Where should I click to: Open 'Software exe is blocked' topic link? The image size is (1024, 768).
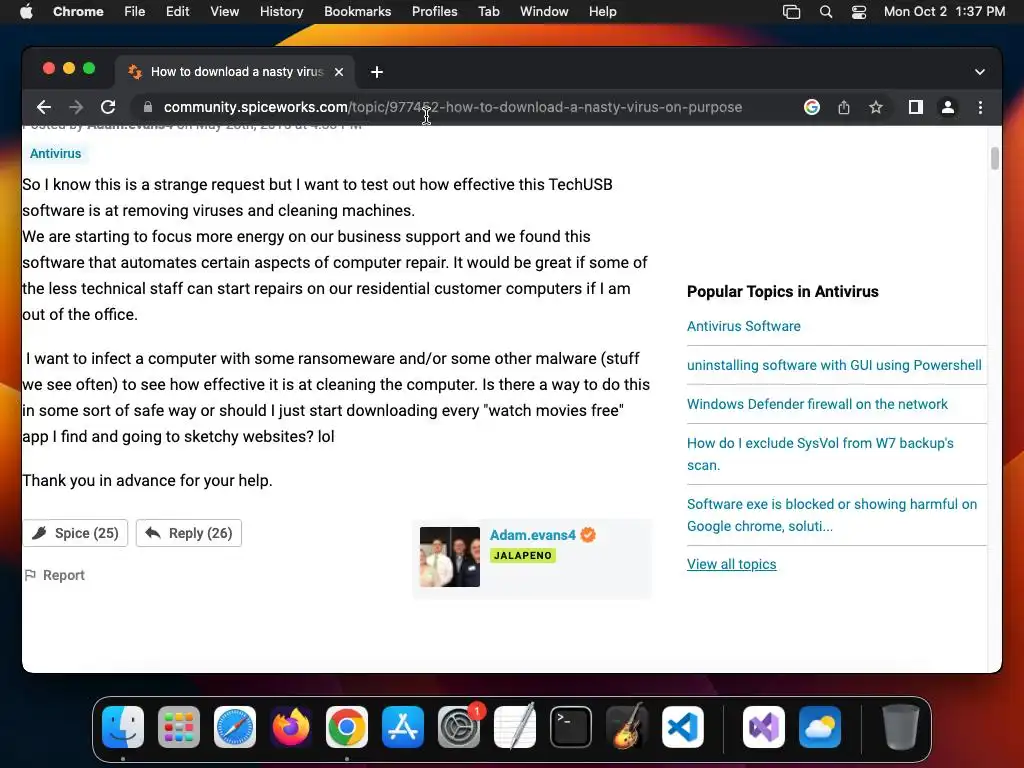pos(832,515)
